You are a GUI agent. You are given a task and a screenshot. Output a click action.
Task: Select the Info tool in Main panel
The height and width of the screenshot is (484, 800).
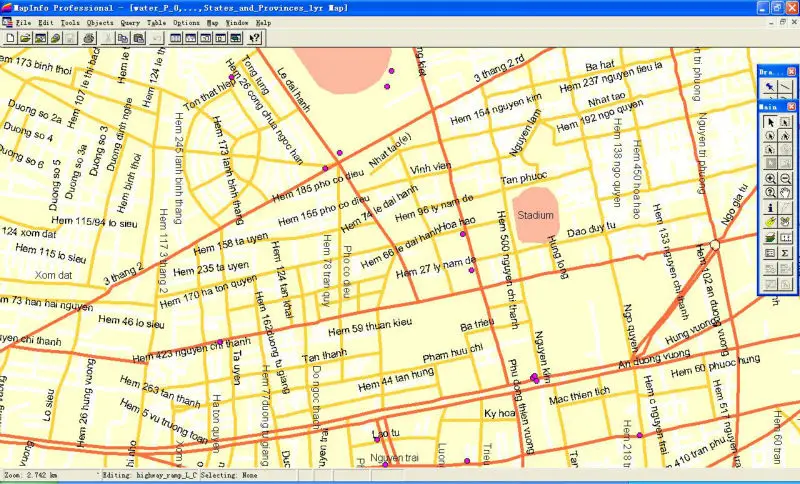coord(770,208)
